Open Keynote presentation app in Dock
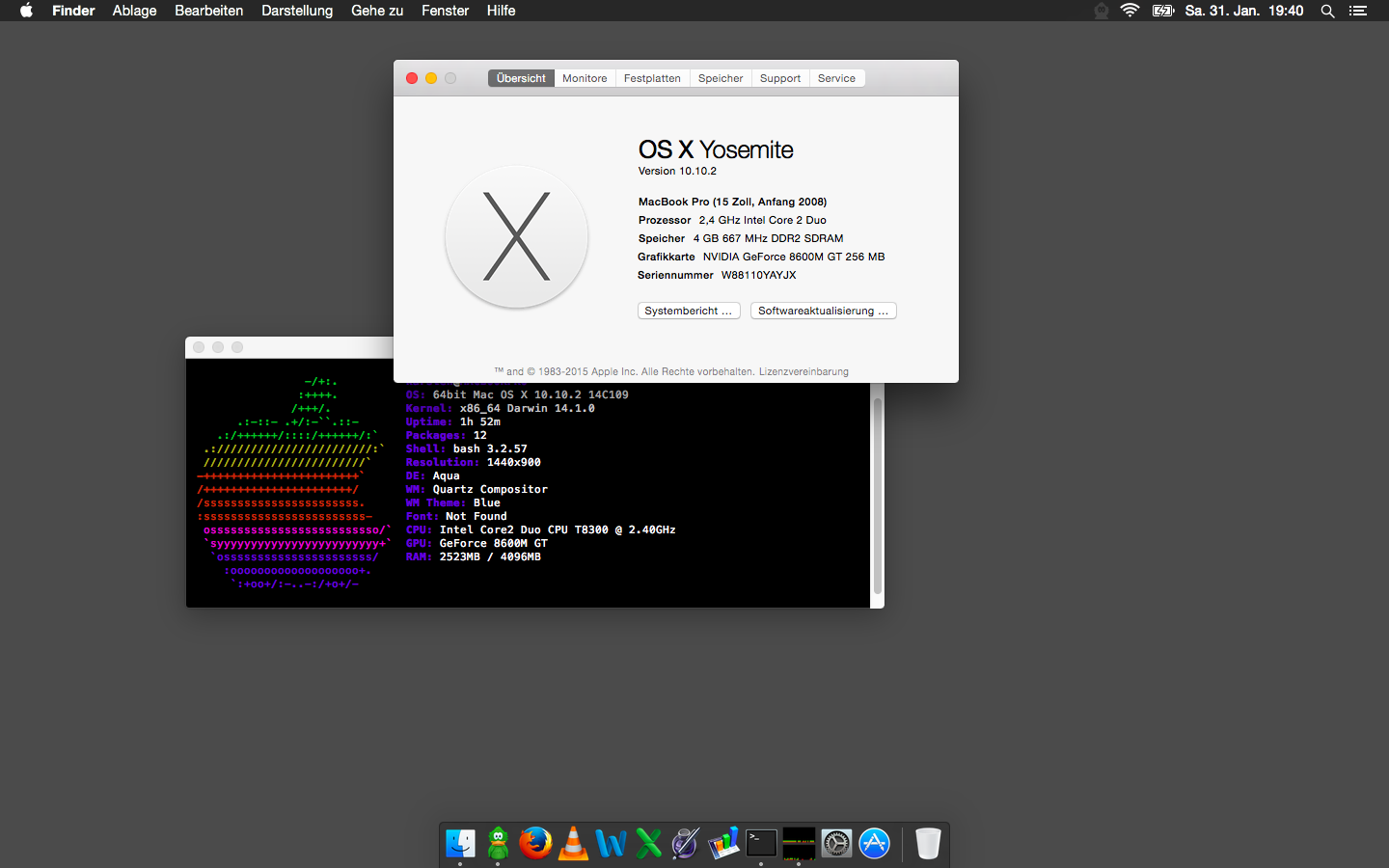The height and width of the screenshot is (868, 1389). pos(723,843)
